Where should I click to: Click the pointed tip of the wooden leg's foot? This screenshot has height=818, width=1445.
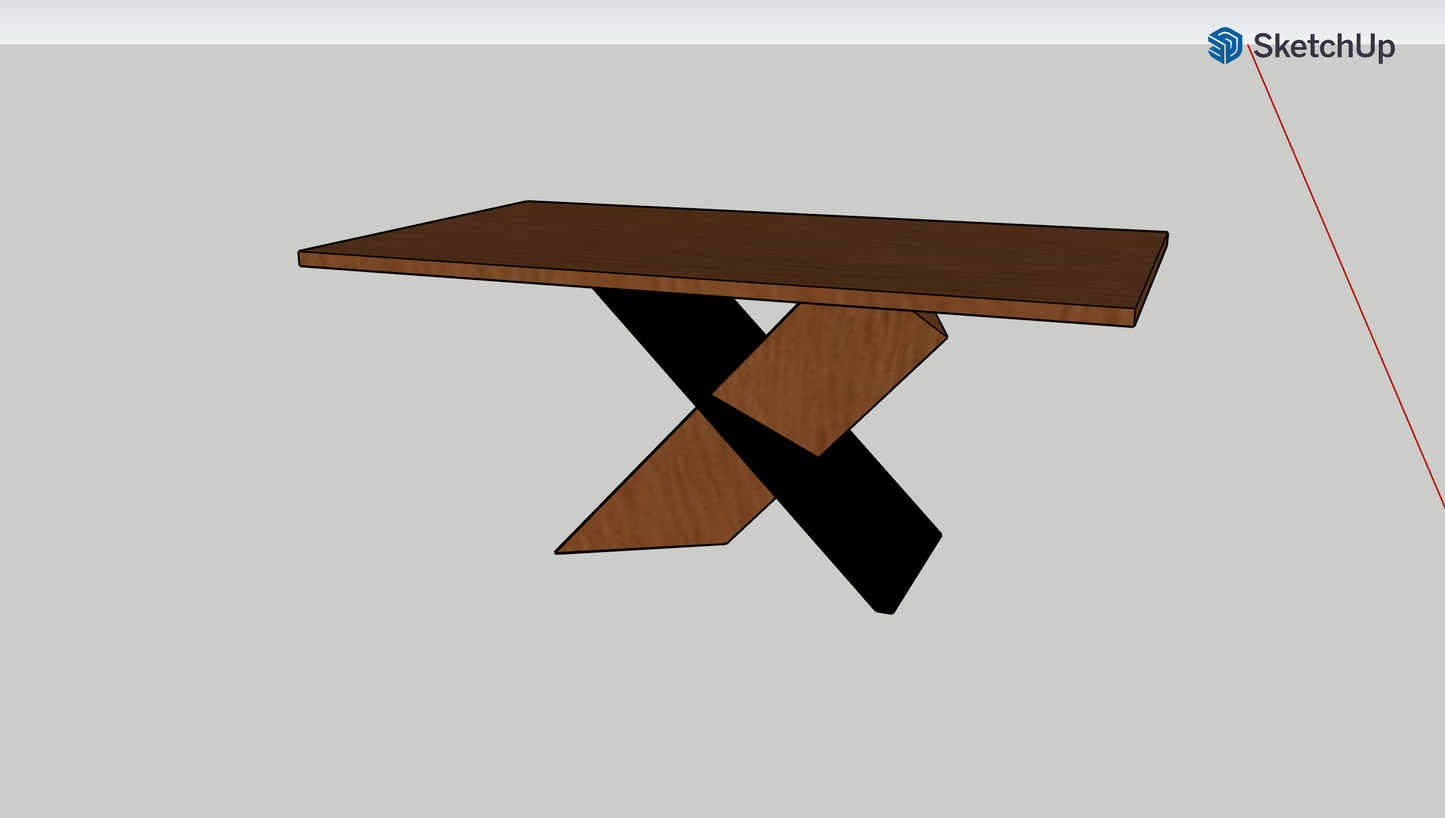(x=557, y=552)
